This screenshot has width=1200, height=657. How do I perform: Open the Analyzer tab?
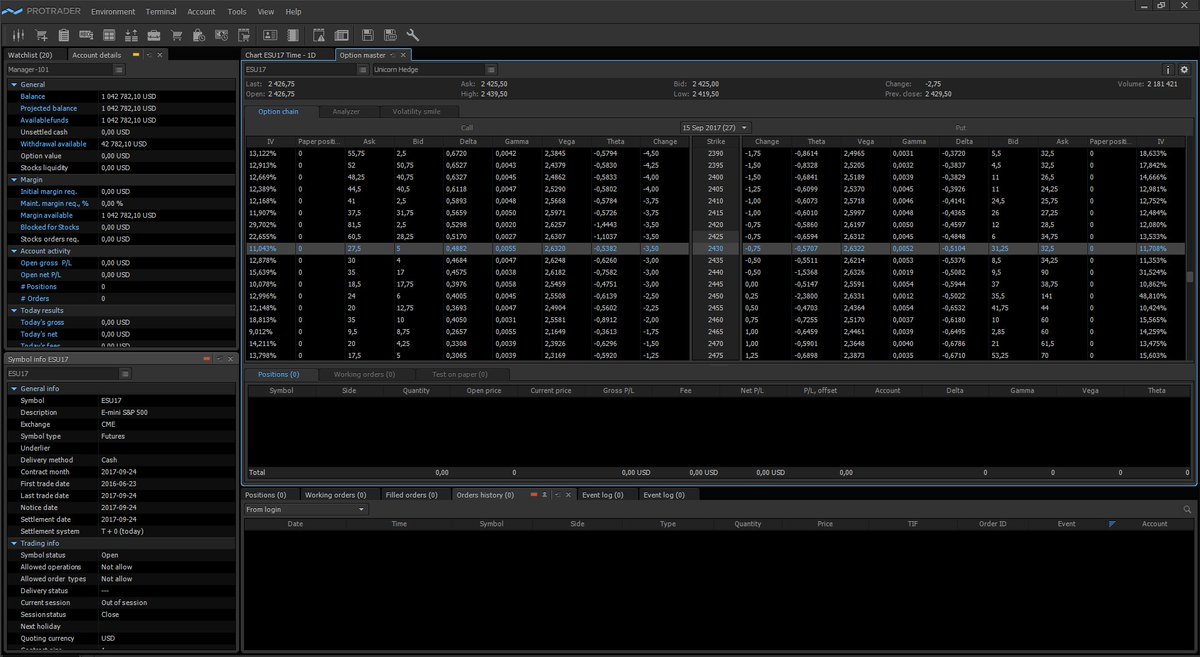coord(346,111)
